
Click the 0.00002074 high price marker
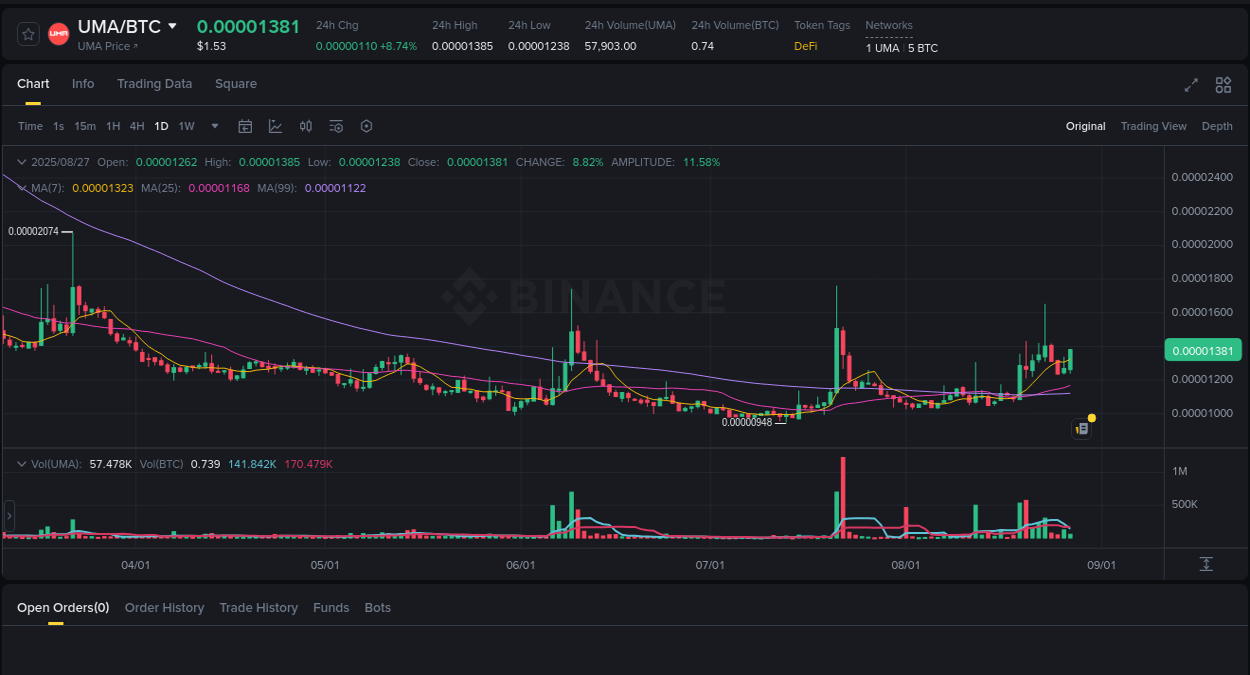(35, 231)
